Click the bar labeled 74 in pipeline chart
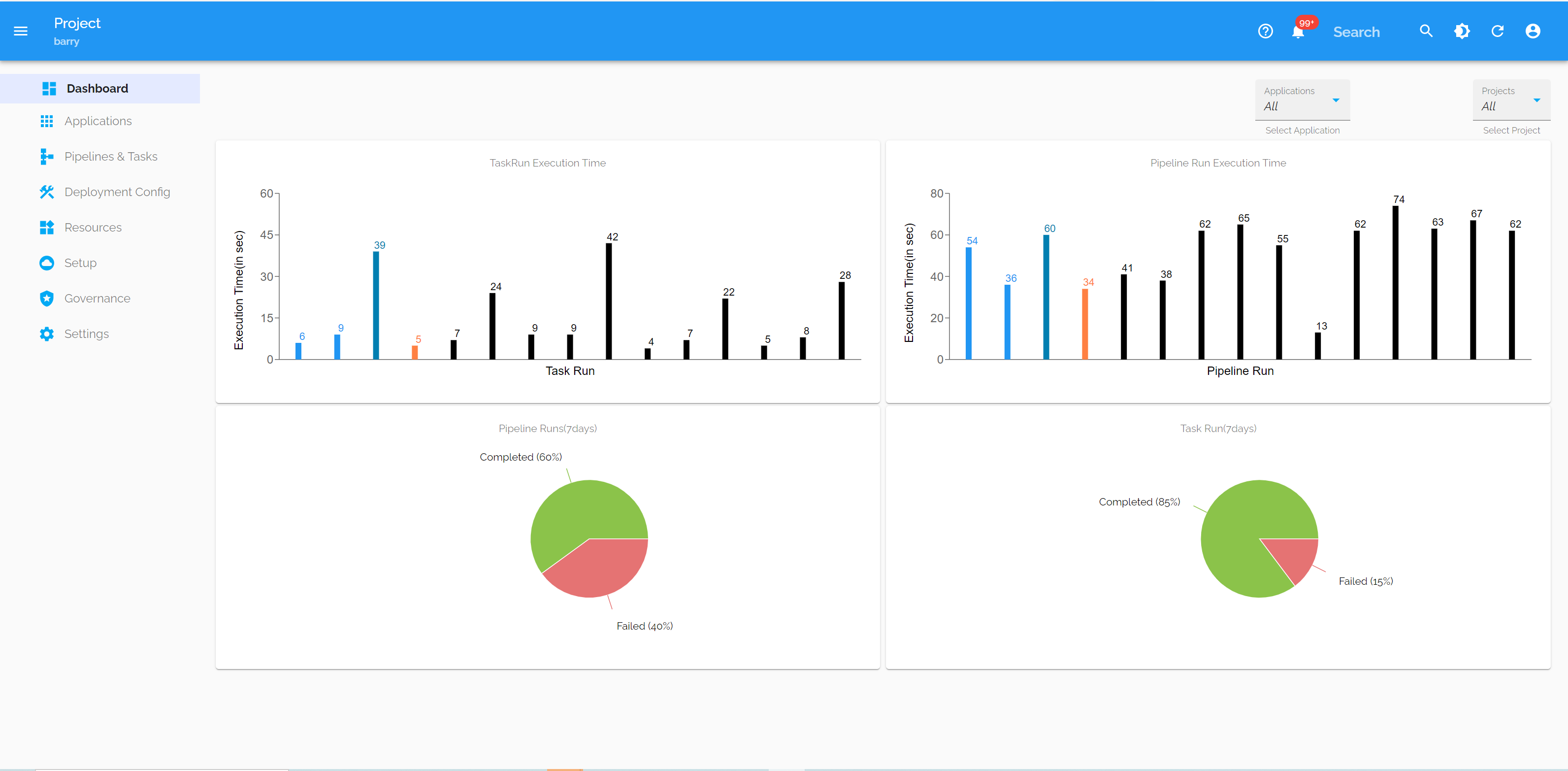1568x771 pixels. pyautogui.click(x=1395, y=283)
